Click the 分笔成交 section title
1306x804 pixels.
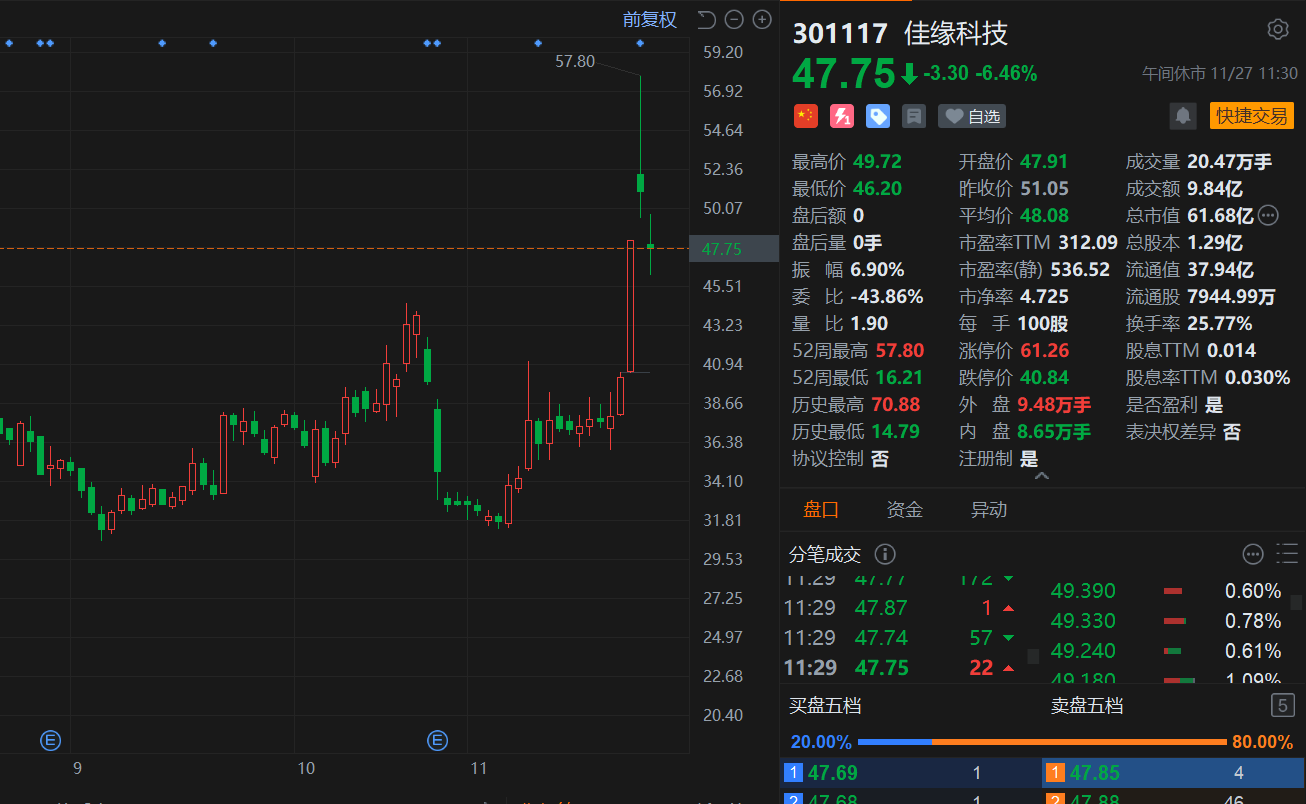coord(825,554)
